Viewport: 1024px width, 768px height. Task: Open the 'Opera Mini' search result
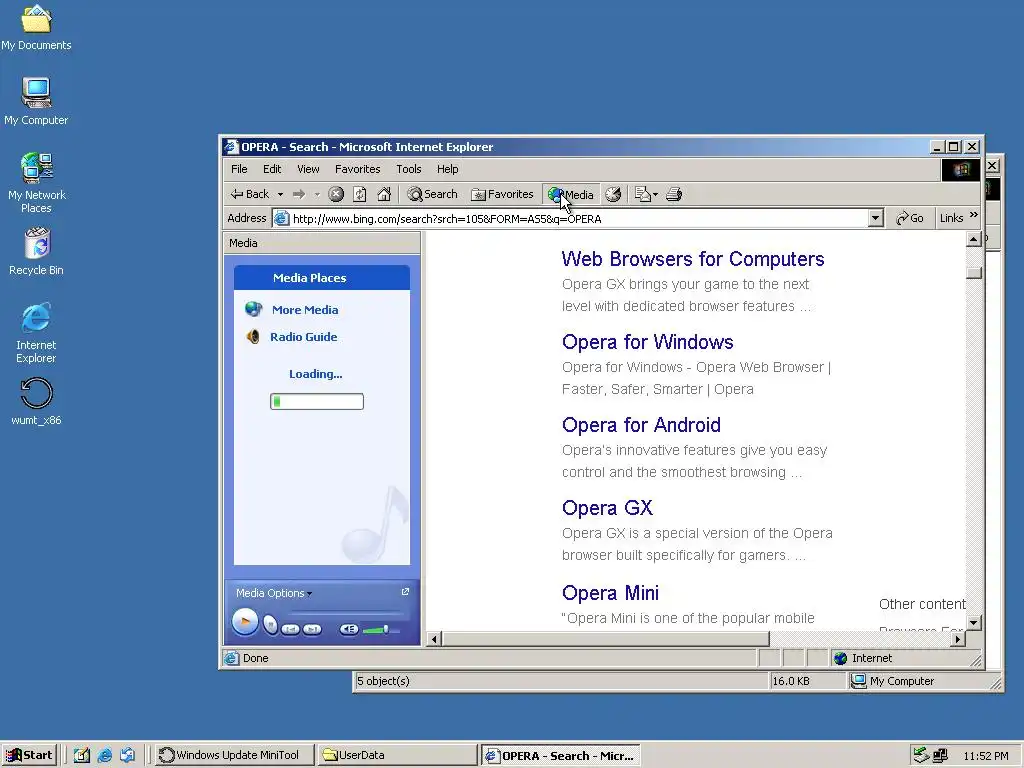(610, 593)
